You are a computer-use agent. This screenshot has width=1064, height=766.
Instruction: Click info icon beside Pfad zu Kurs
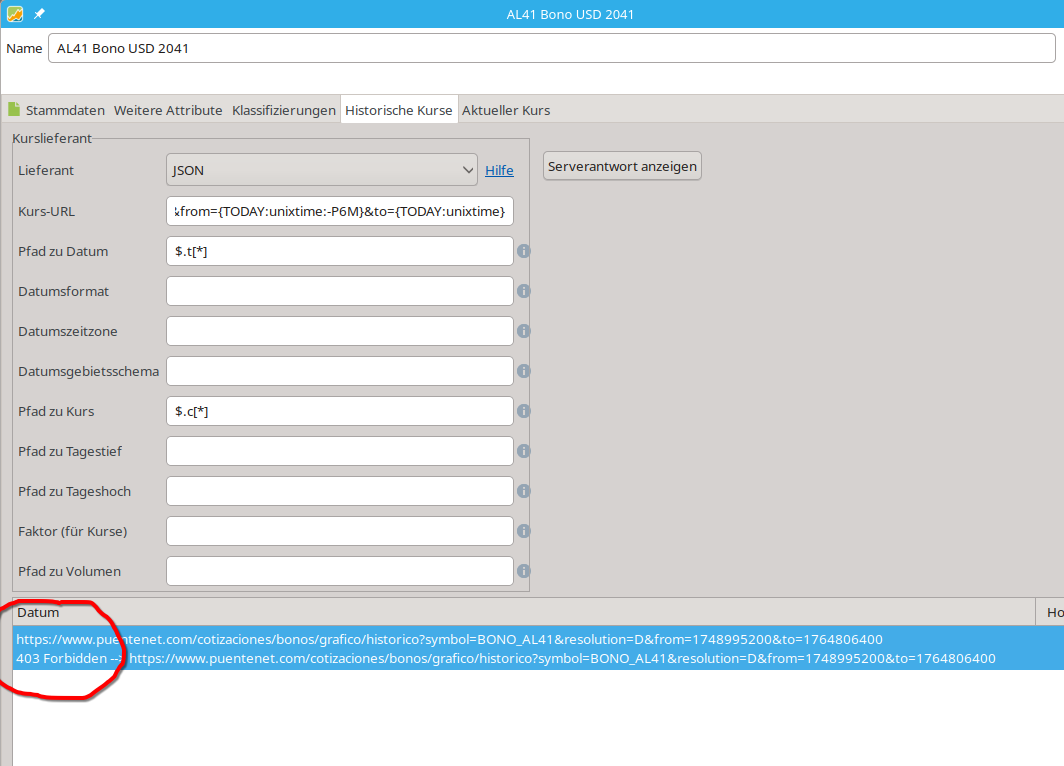click(x=523, y=411)
